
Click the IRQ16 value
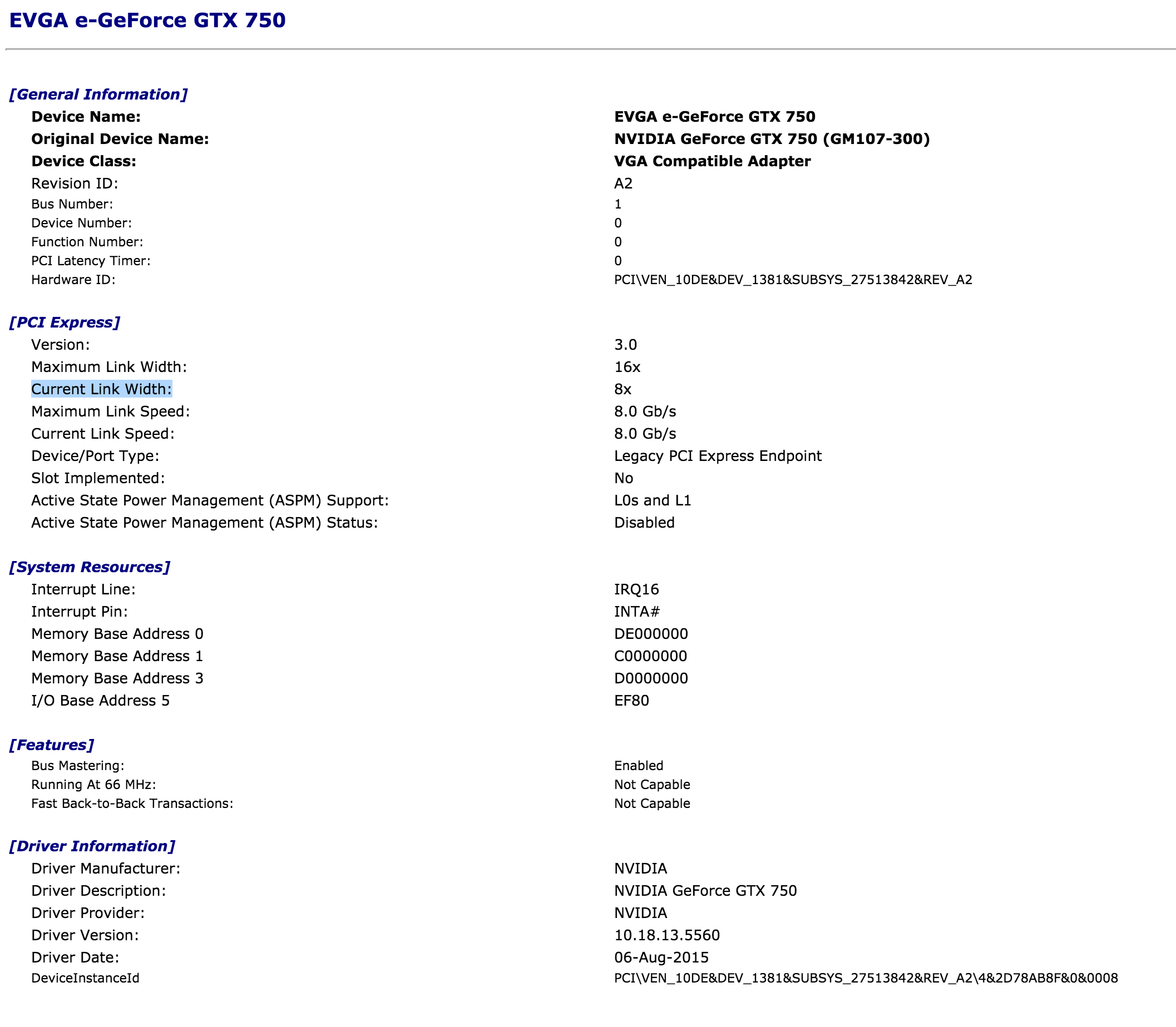[636, 589]
